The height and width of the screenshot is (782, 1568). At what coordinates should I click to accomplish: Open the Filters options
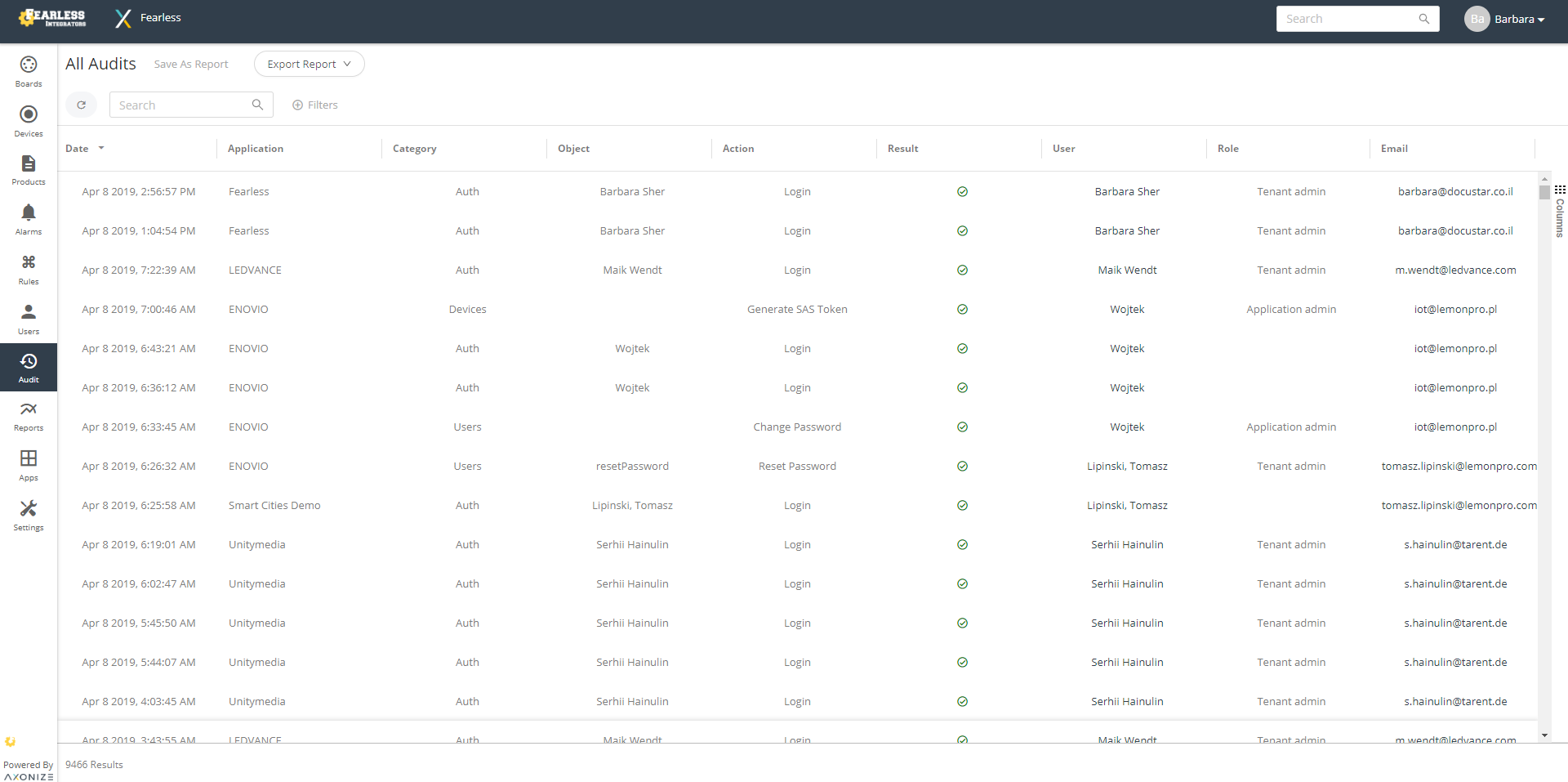pos(314,105)
